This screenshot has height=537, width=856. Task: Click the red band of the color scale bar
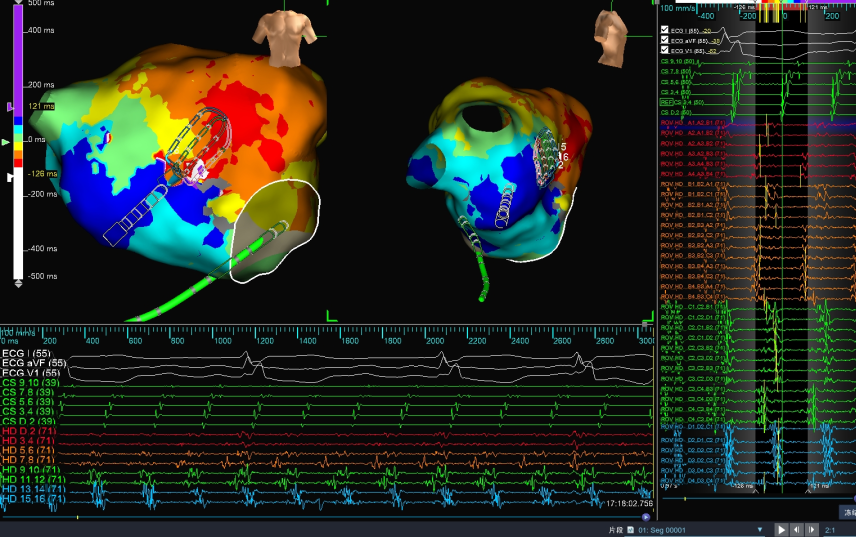point(18,163)
